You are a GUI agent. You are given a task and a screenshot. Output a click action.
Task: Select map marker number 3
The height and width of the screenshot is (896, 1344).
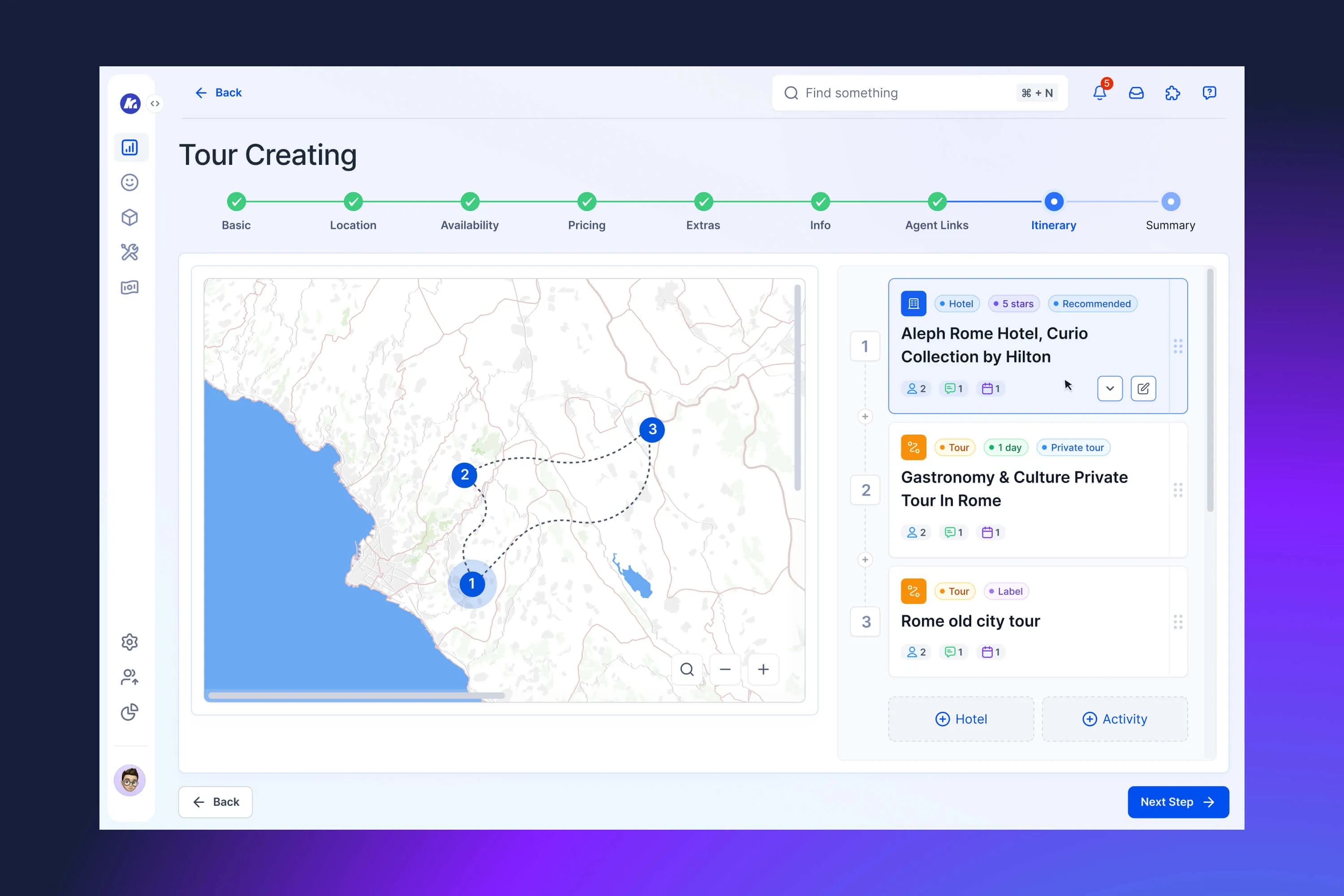tap(652, 429)
